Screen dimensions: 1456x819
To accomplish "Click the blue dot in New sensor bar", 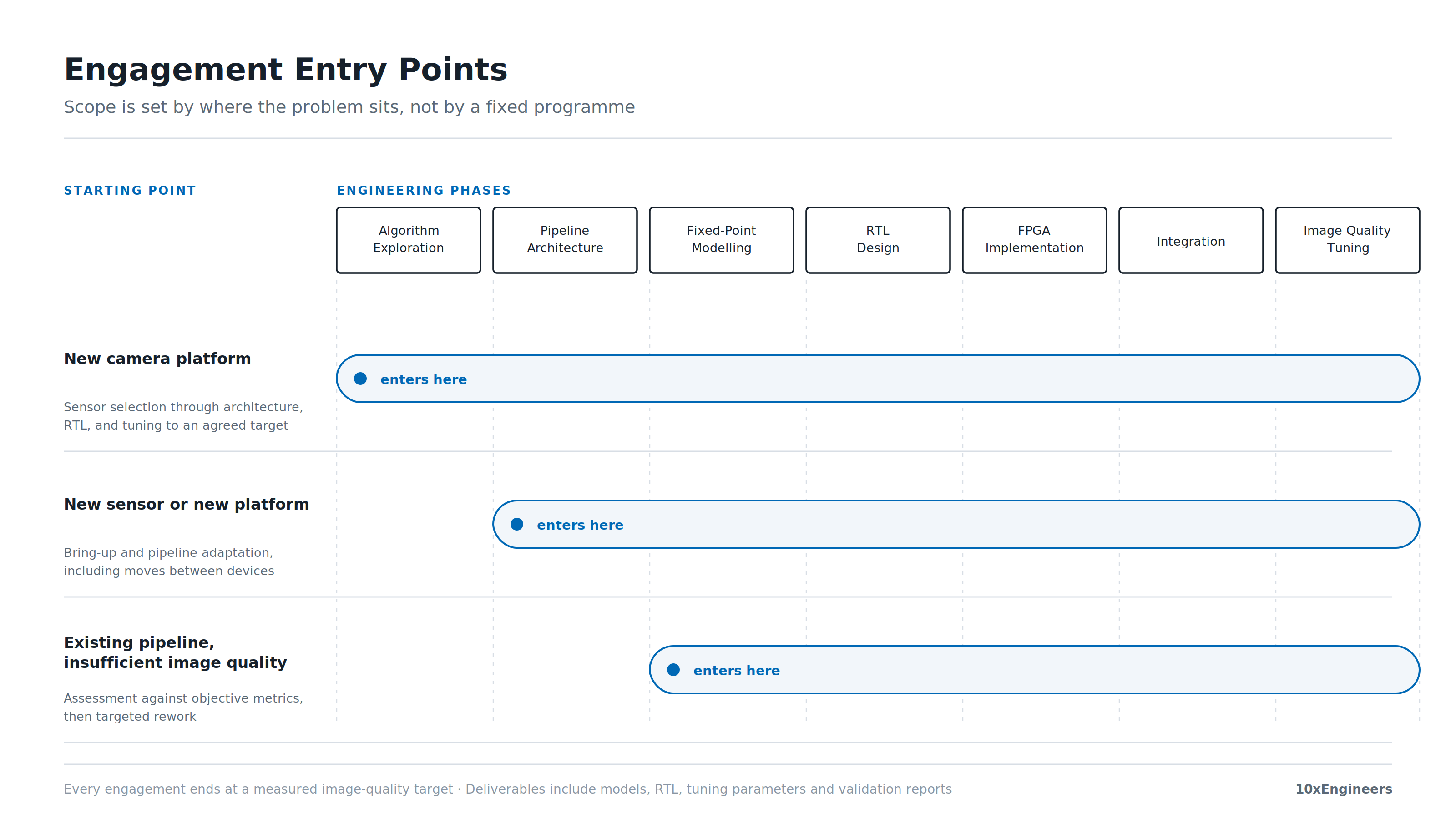I will point(516,524).
